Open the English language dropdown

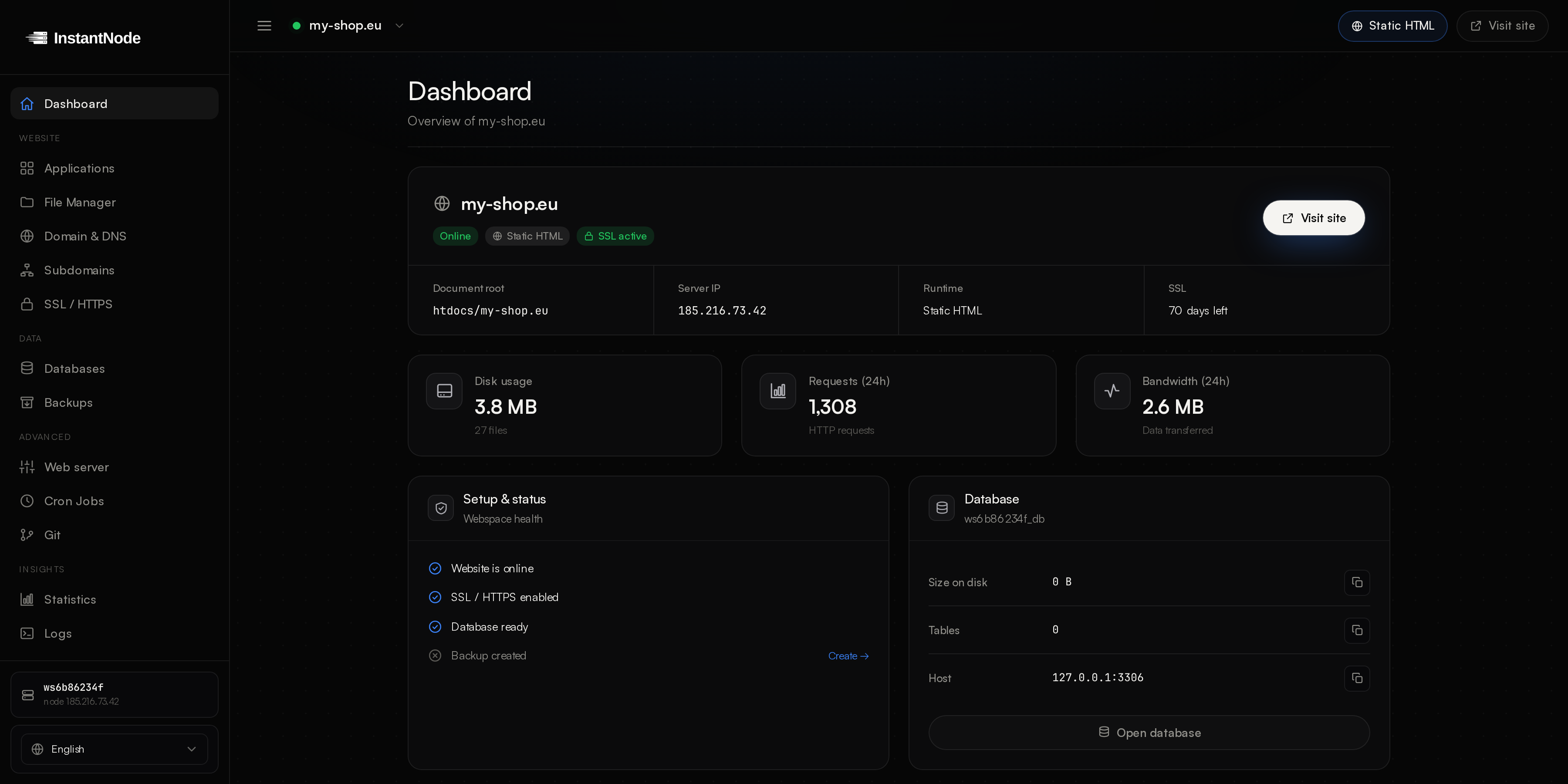115,749
